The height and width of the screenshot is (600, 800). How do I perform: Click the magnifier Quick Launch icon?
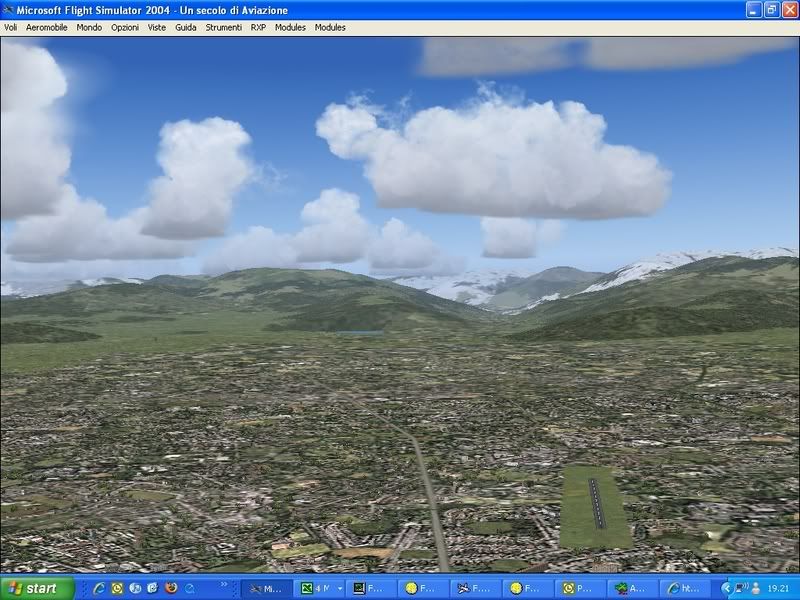pyautogui.click(x=190, y=588)
